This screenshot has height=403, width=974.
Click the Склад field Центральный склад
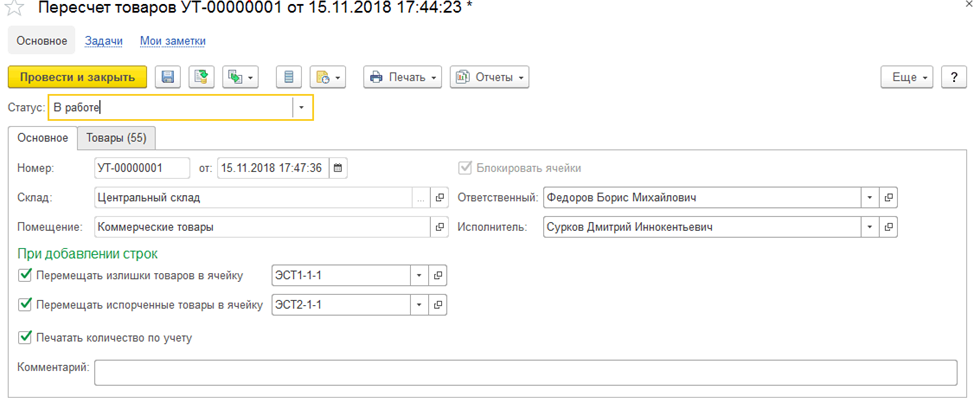(253, 197)
